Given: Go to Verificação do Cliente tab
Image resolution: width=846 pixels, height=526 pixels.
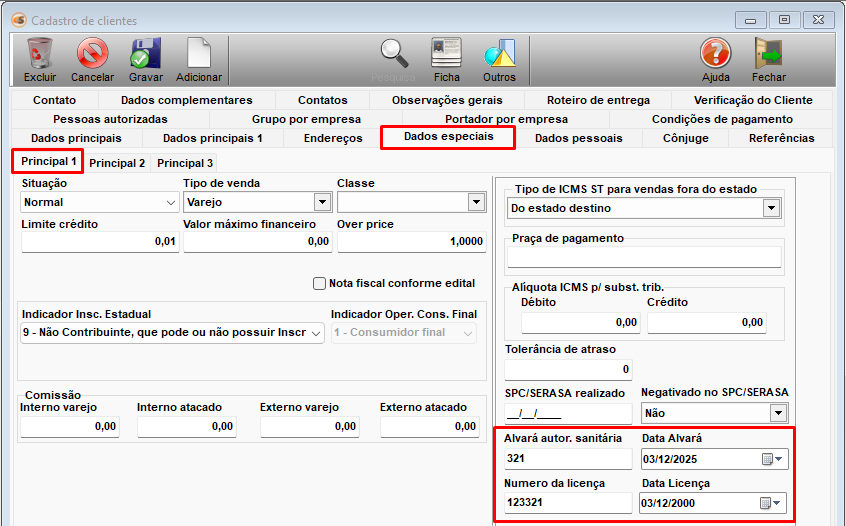Looking at the screenshot, I should (x=753, y=100).
